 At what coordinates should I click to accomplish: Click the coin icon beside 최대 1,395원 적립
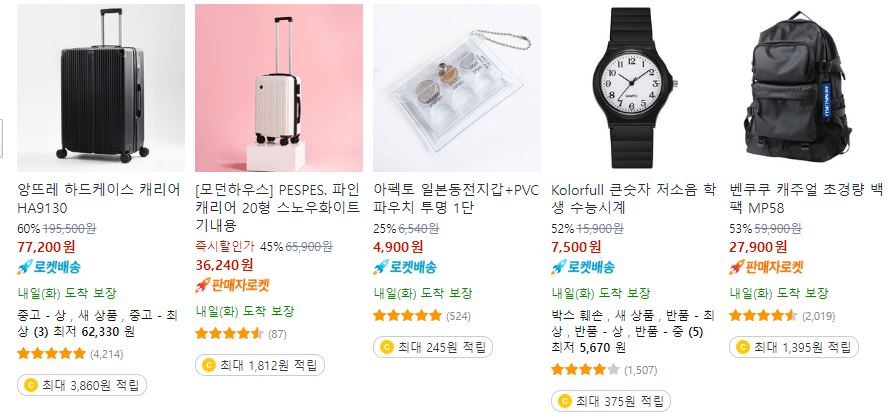742,347
